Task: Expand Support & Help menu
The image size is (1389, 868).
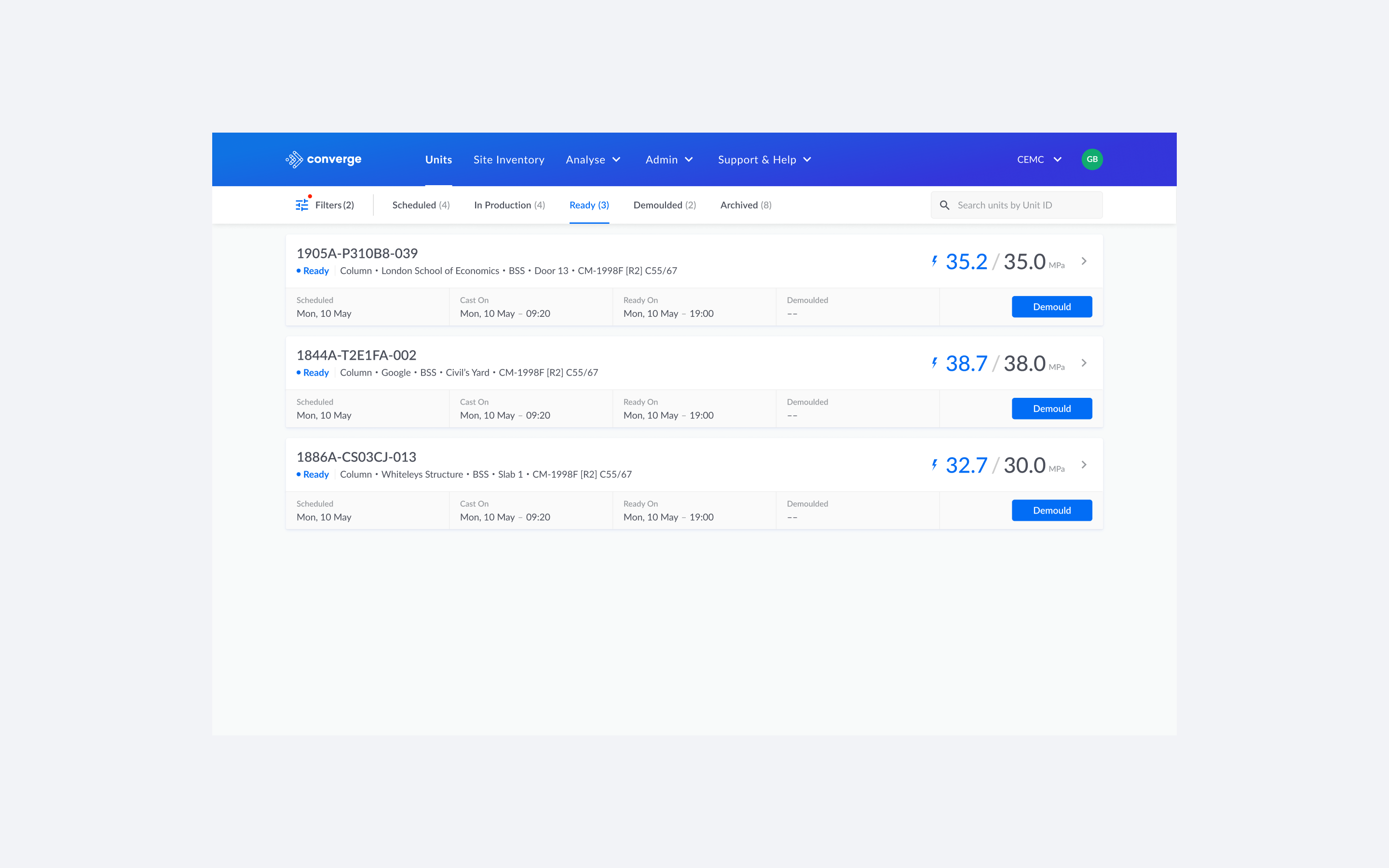Action: [x=764, y=160]
